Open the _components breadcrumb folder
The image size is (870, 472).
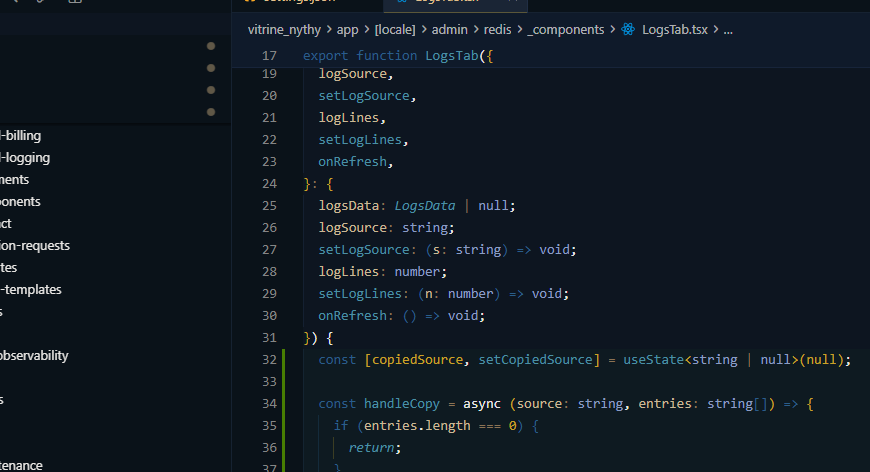(565, 29)
